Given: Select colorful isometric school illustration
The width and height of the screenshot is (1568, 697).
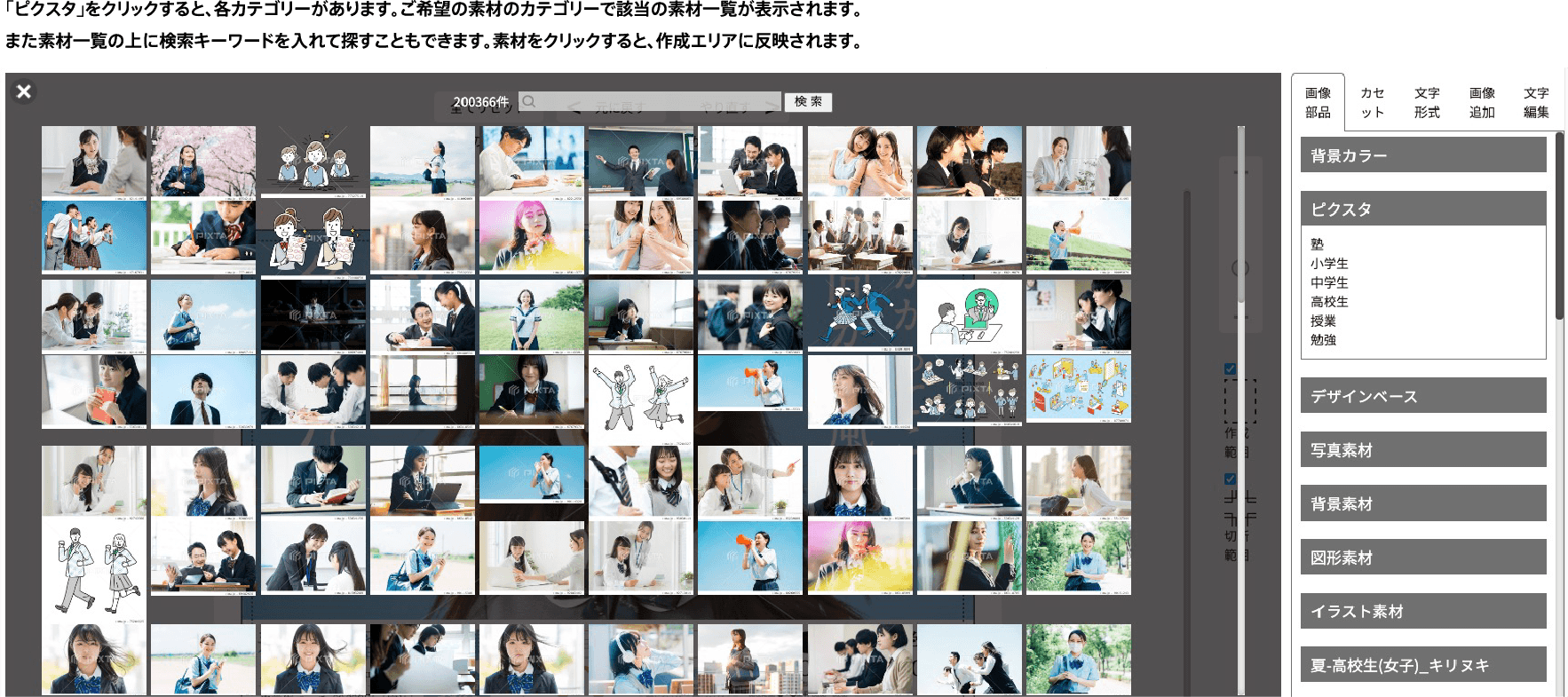Looking at the screenshot, I should tap(1079, 391).
